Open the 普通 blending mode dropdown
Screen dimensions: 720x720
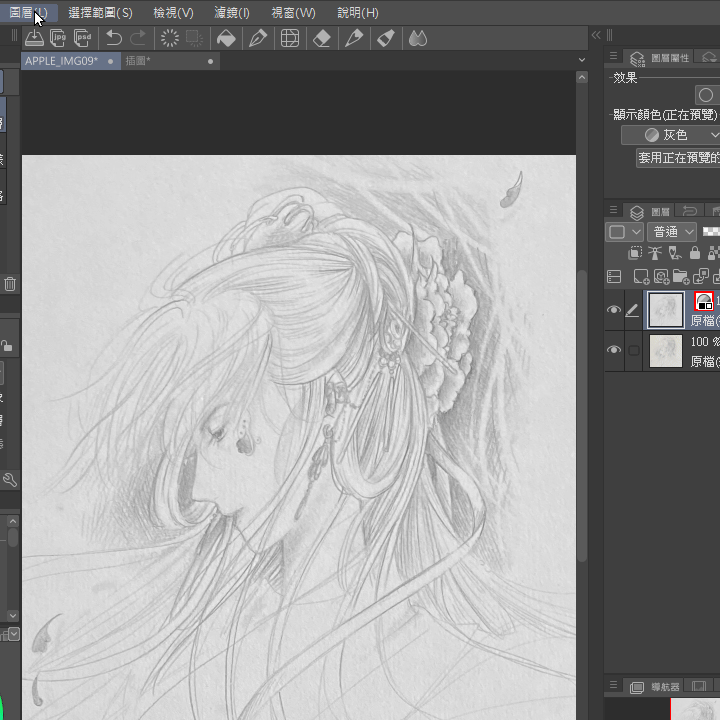(672, 232)
